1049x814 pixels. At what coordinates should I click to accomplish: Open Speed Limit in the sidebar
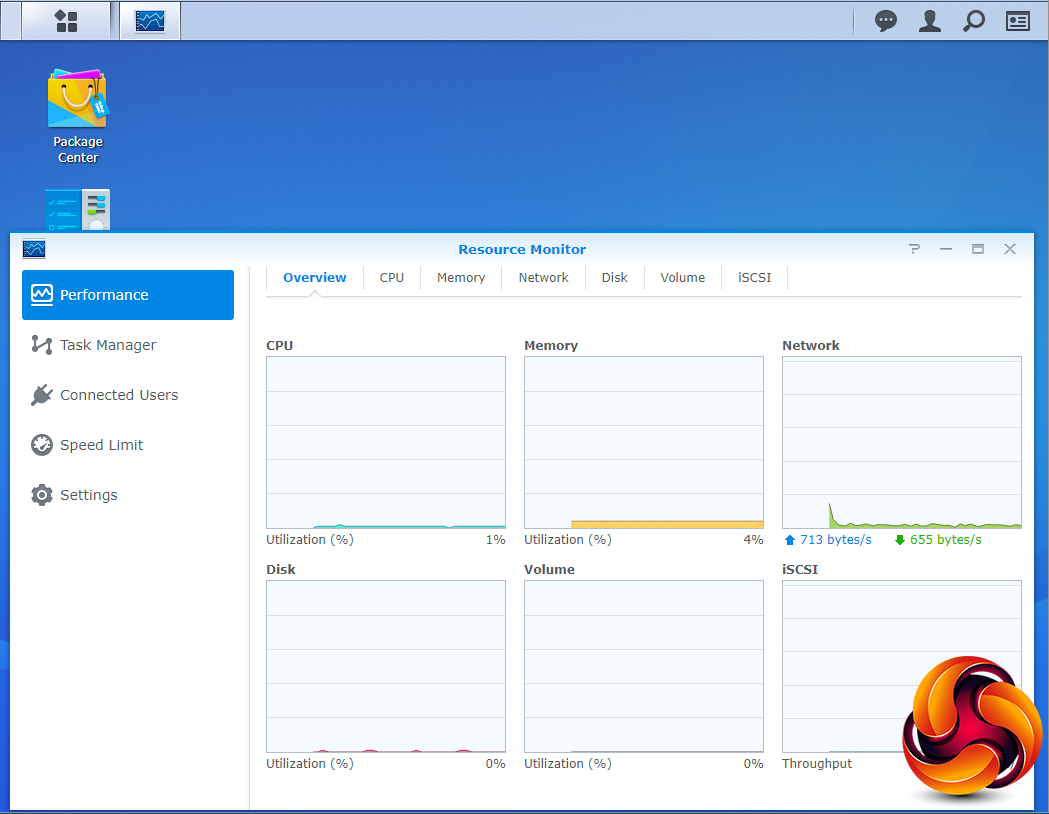coord(128,445)
